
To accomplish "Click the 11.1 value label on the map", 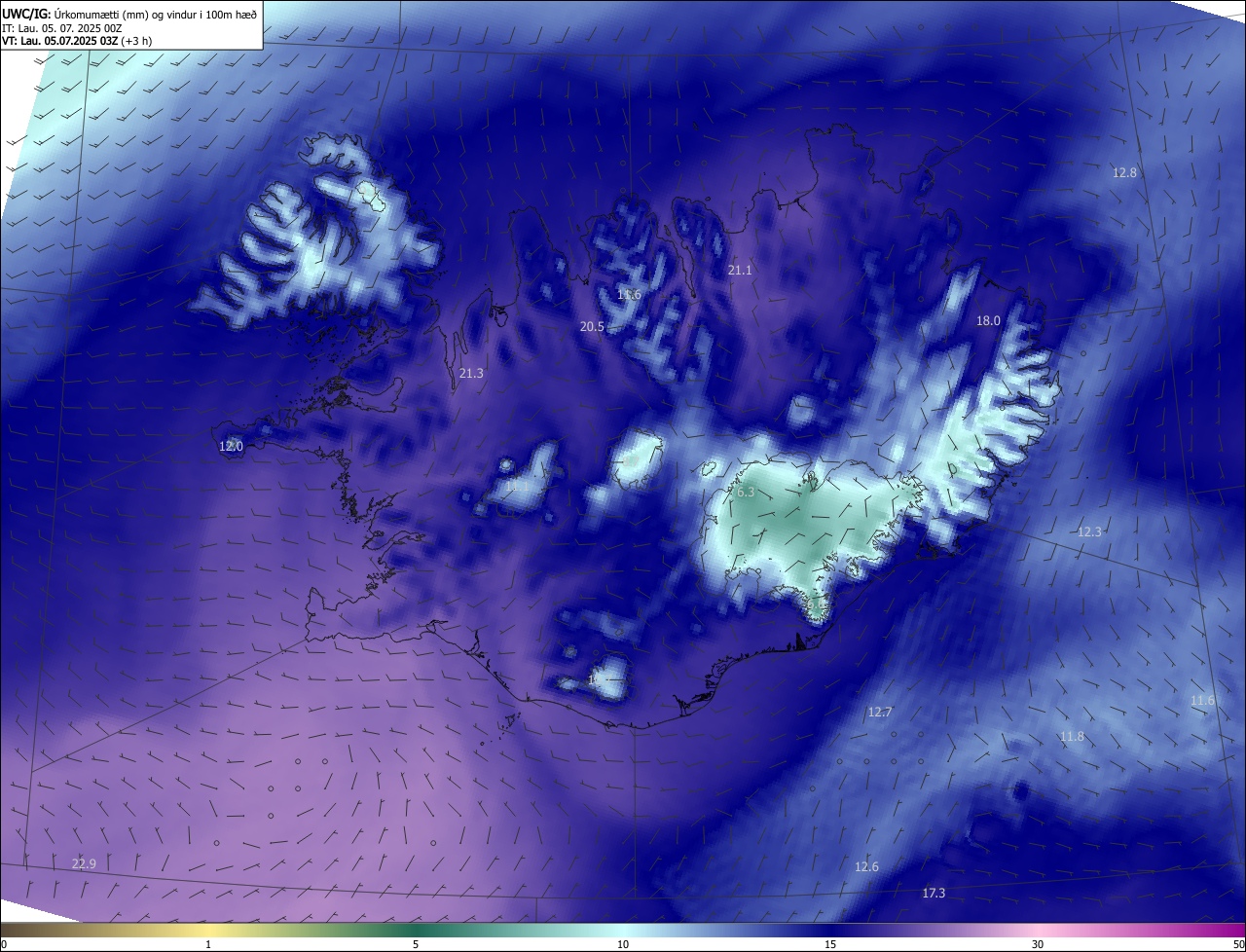I will [517, 485].
